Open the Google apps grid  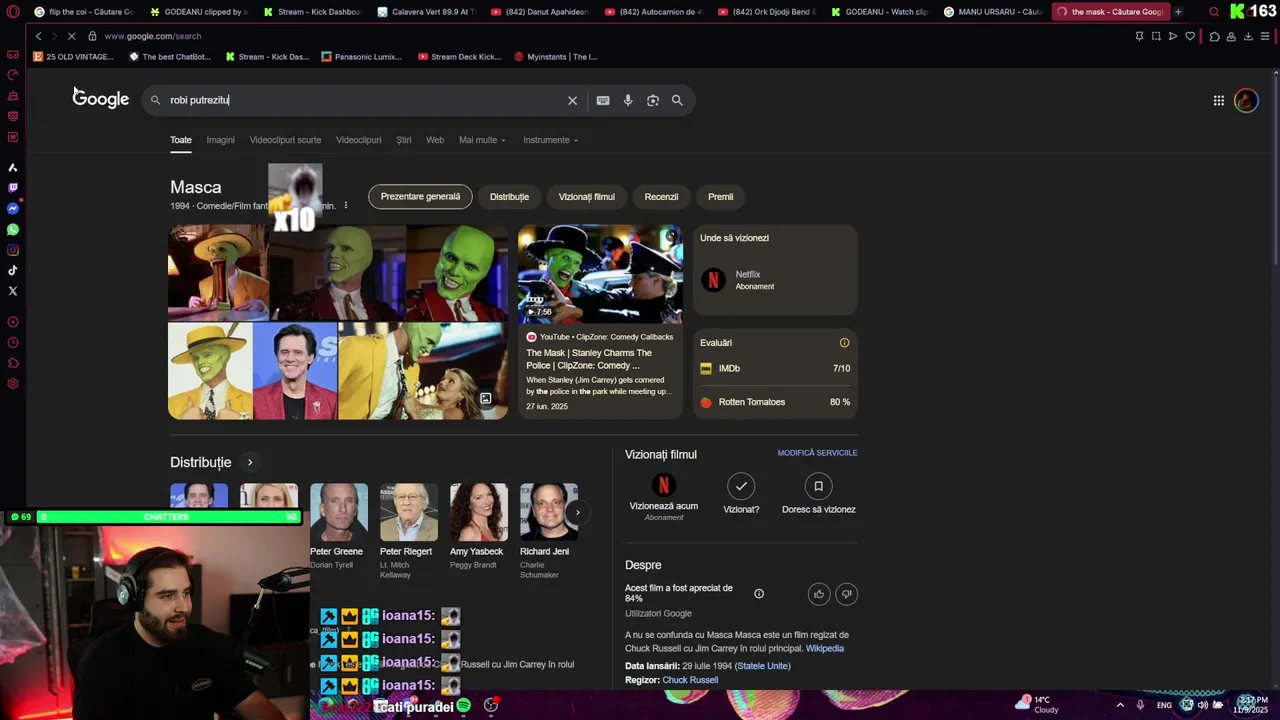coord(1218,100)
